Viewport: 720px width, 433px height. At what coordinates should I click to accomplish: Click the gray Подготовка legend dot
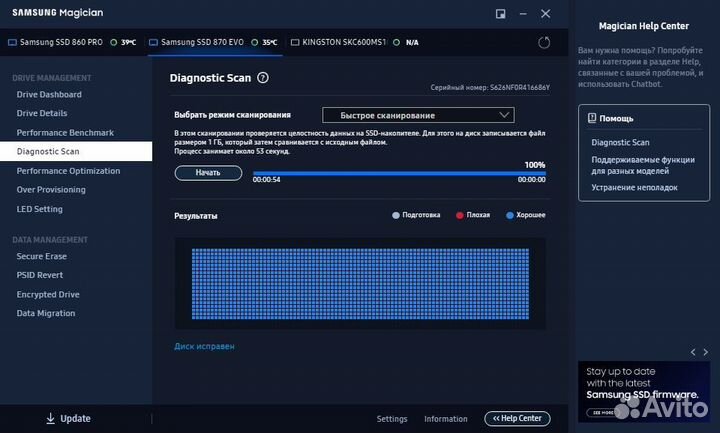[396, 215]
